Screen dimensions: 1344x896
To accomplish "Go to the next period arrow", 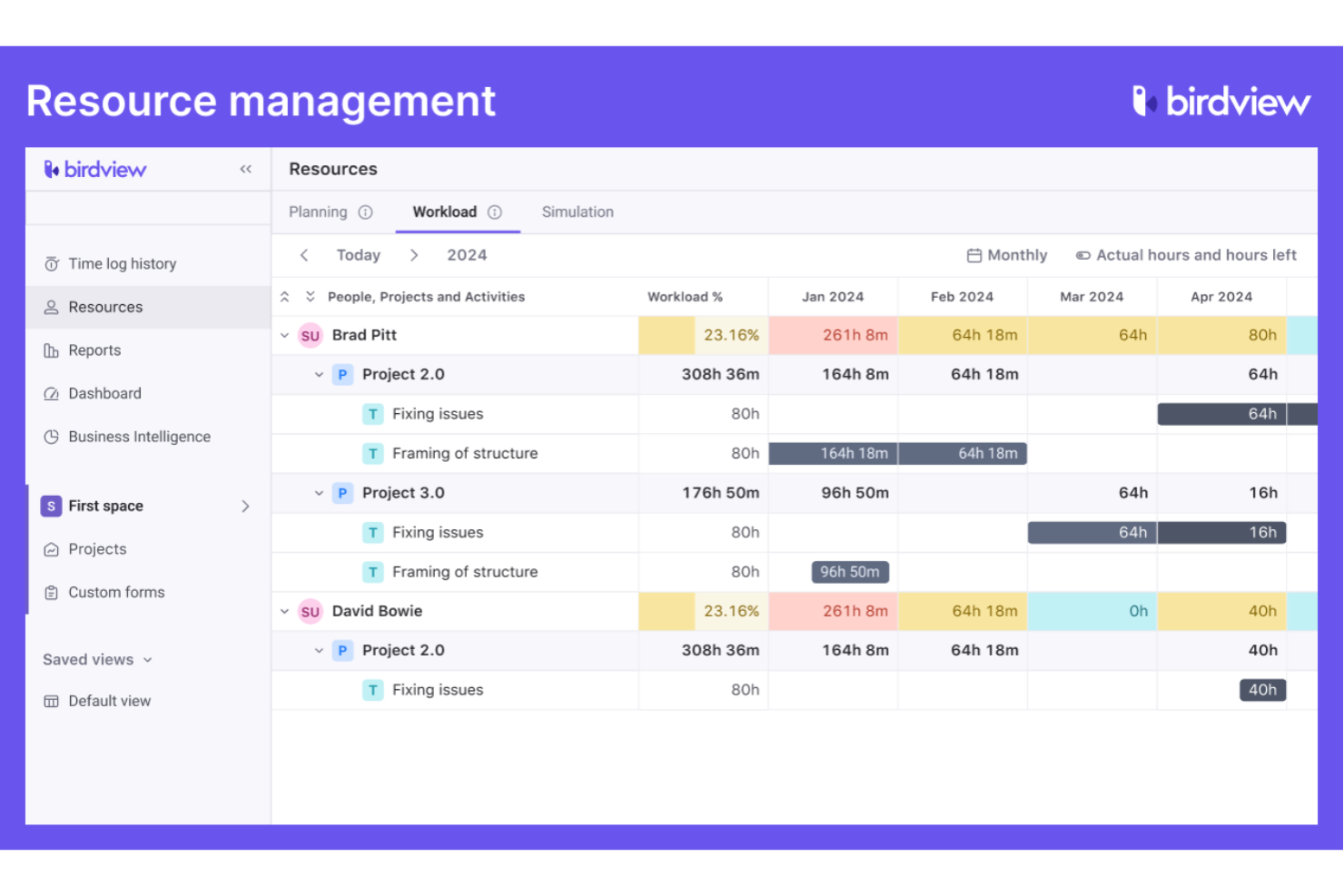I will pos(414,256).
